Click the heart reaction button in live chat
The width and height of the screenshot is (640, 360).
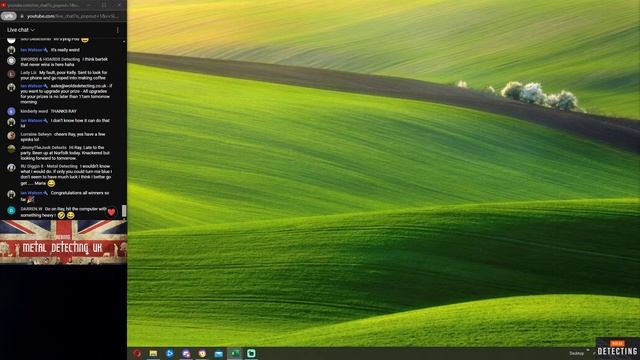click(111, 212)
